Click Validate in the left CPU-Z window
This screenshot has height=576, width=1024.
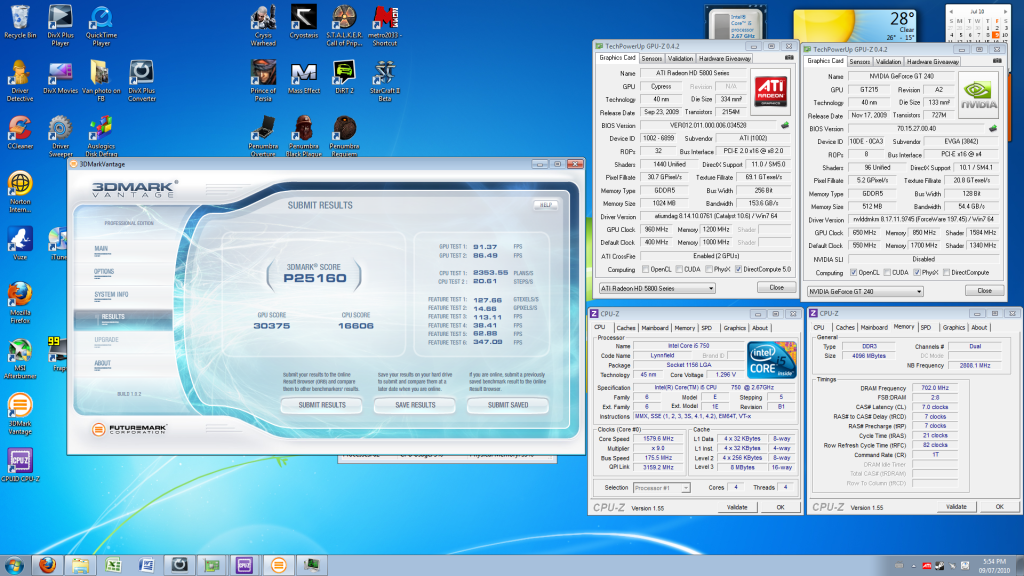[x=737, y=507]
